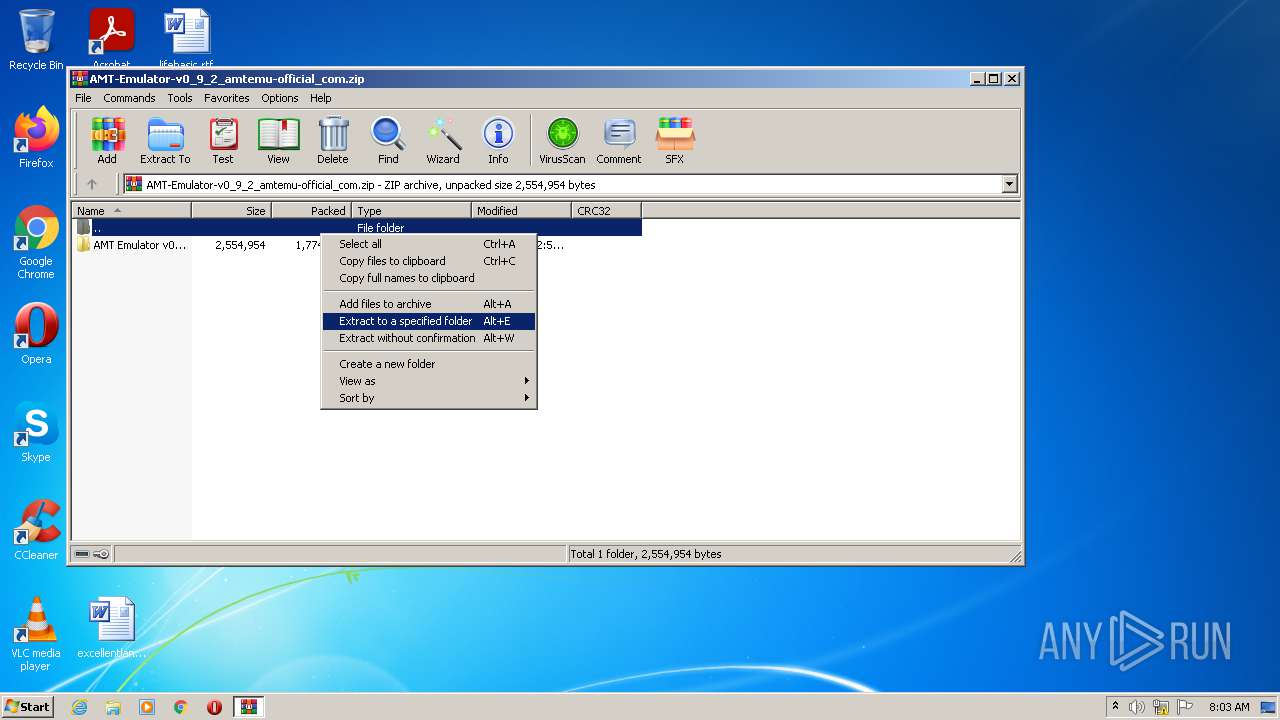
Task: Open the lifebasic.rtf document icon
Action: (x=187, y=38)
